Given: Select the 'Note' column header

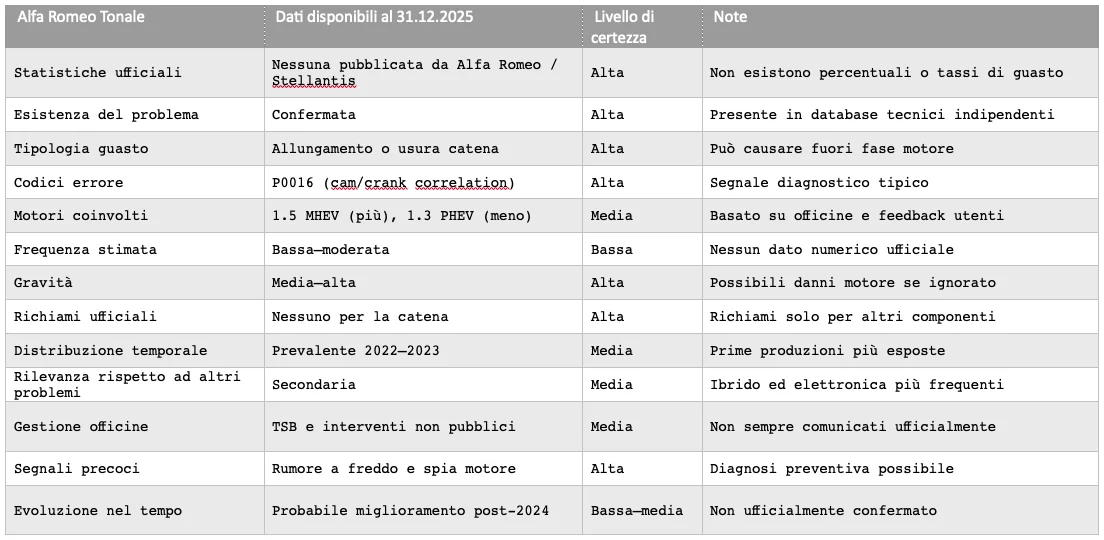Looking at the screenshot, I should 900,27.
